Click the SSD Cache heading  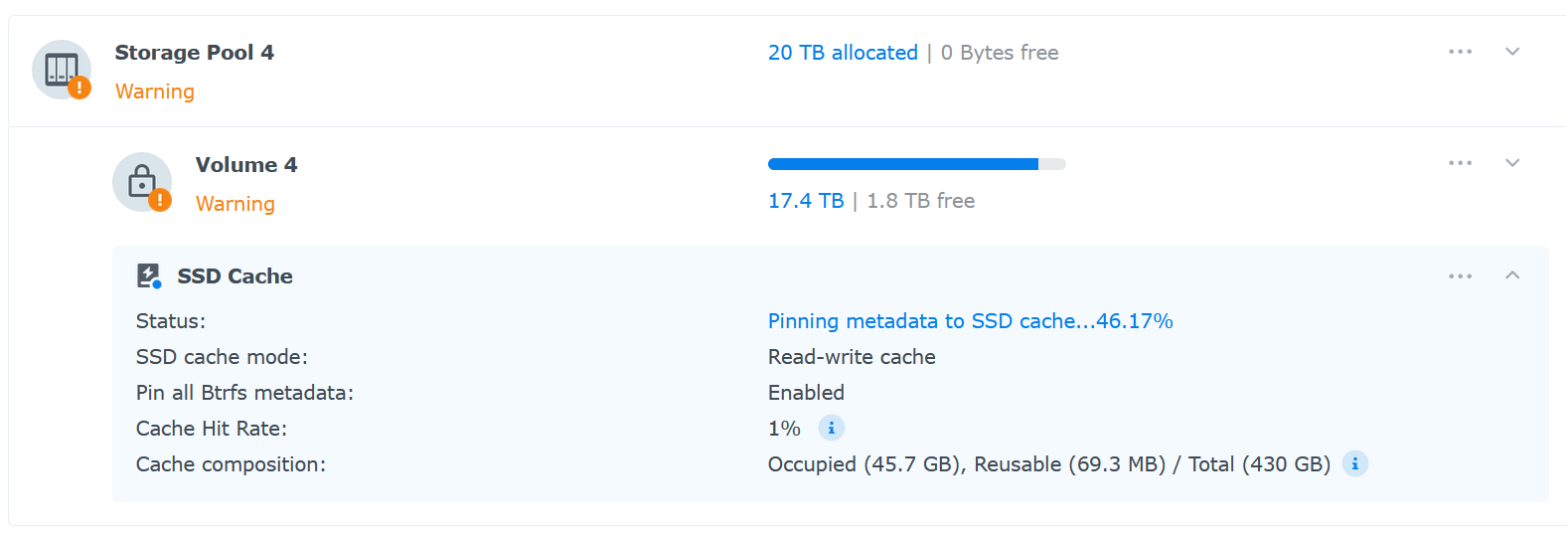[x=235, y=276]
